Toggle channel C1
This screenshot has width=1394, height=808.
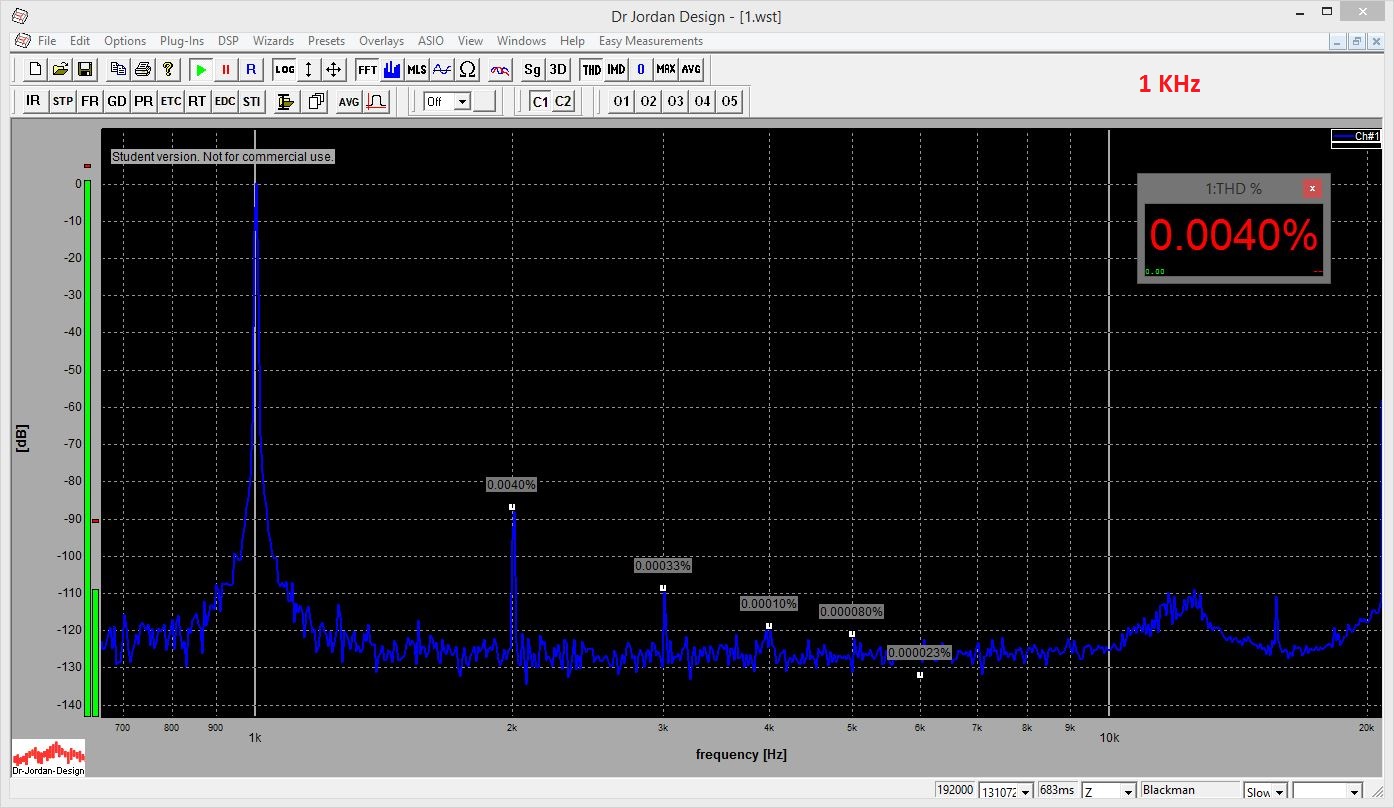[x=540, y=101]
